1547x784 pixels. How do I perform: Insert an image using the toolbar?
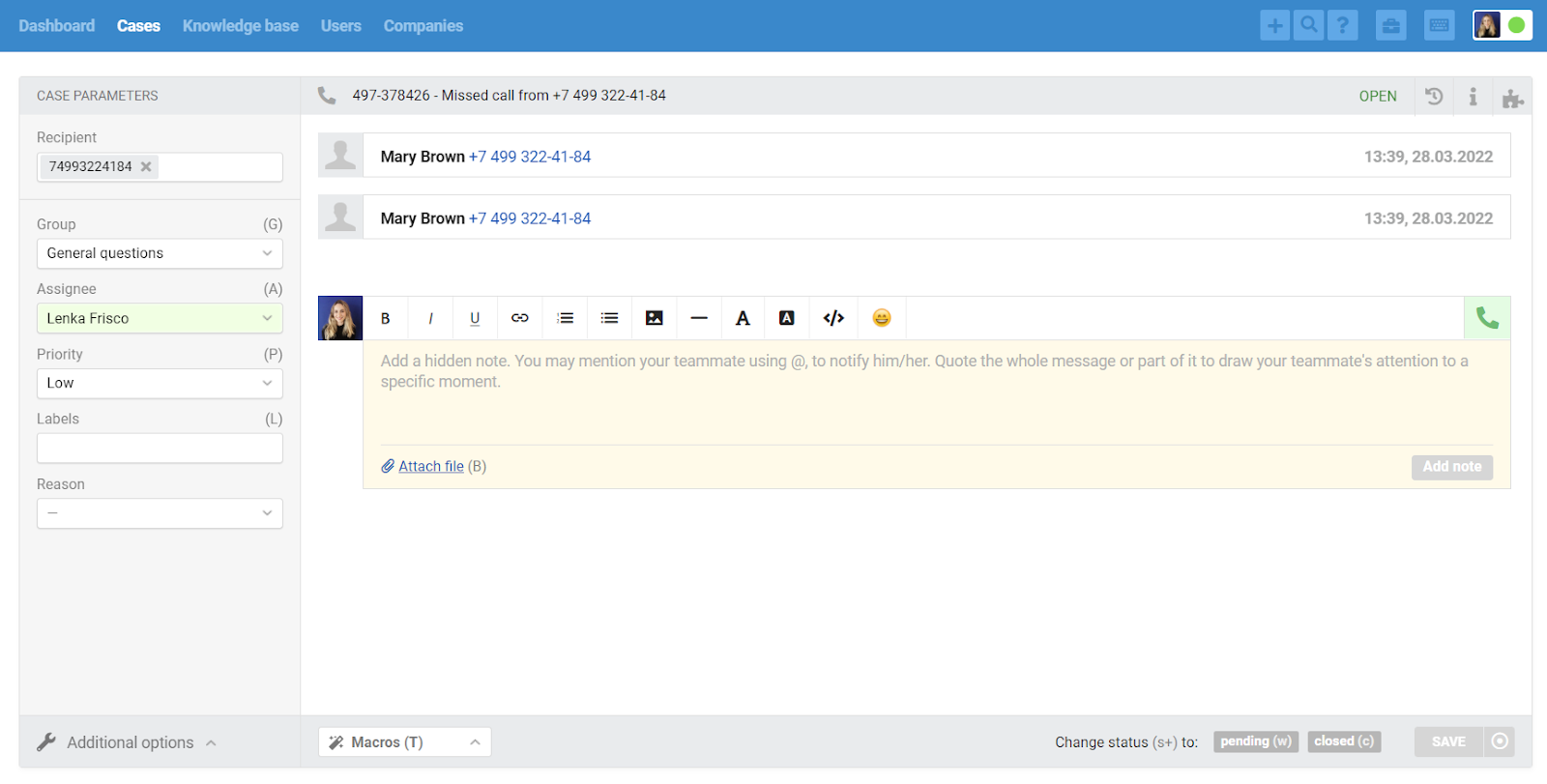655,318
